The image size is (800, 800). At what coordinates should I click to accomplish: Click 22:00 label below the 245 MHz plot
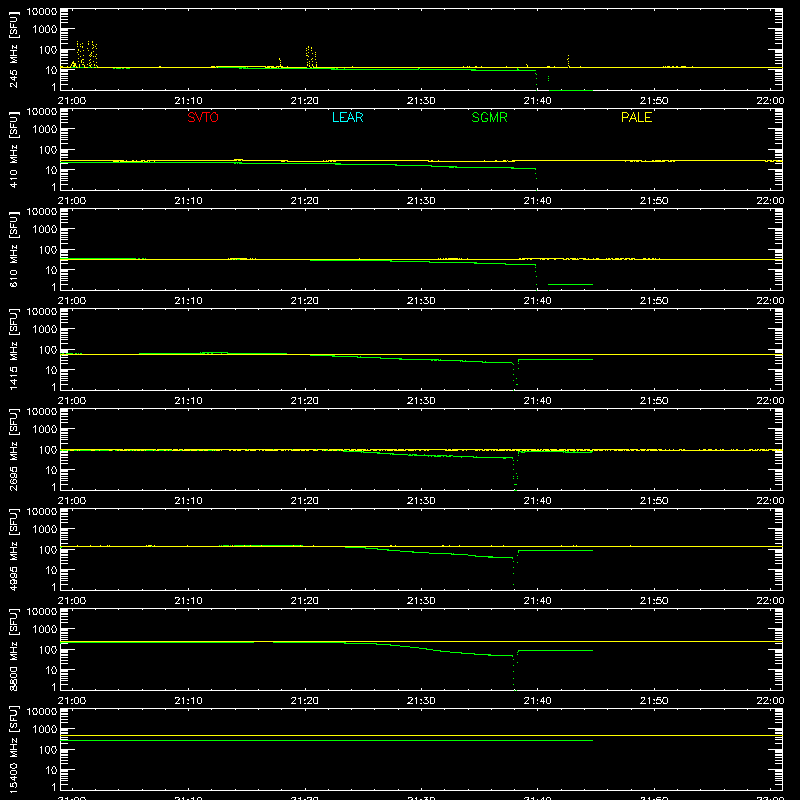(770, 101)
